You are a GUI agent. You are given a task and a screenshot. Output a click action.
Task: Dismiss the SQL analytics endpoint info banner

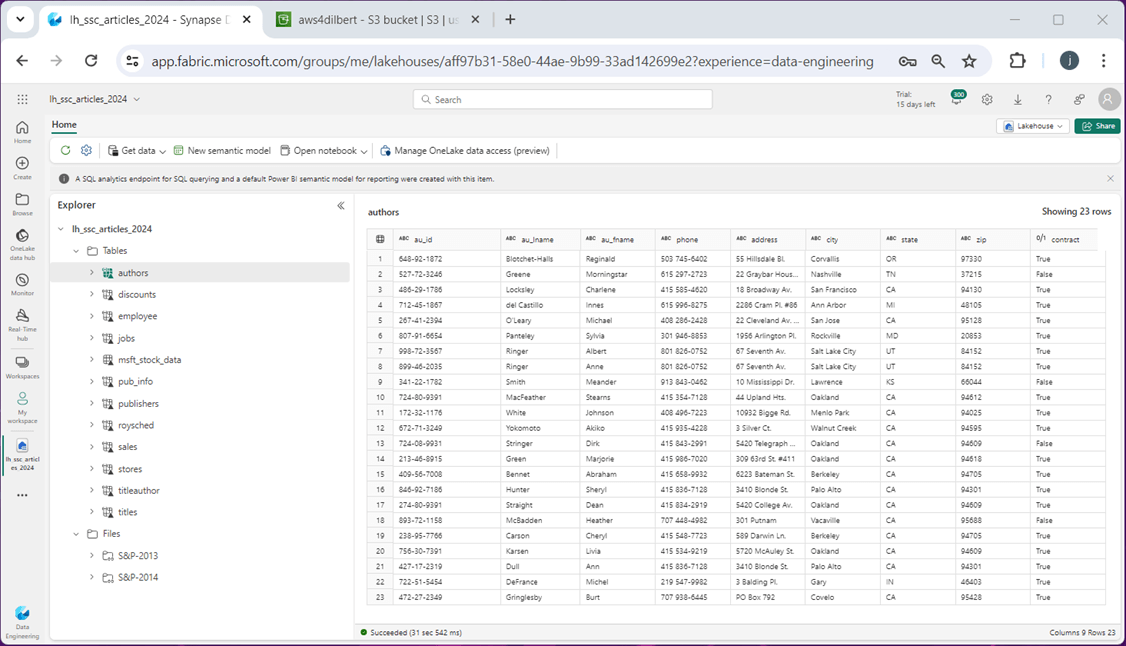pyautogui.click(x=1110, y=179)
